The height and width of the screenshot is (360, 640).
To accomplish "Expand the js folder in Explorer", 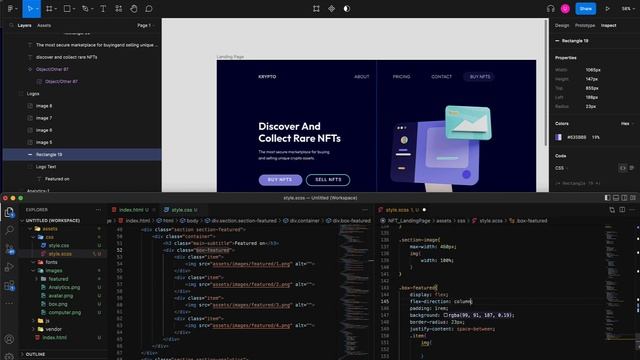I will point(34,321).
